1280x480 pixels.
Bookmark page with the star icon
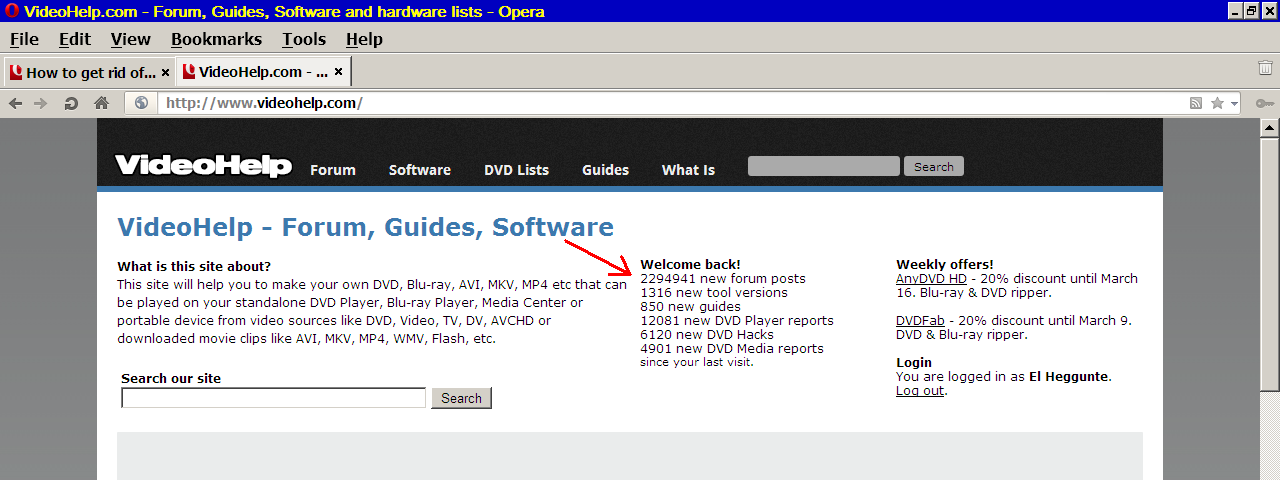1217,103
